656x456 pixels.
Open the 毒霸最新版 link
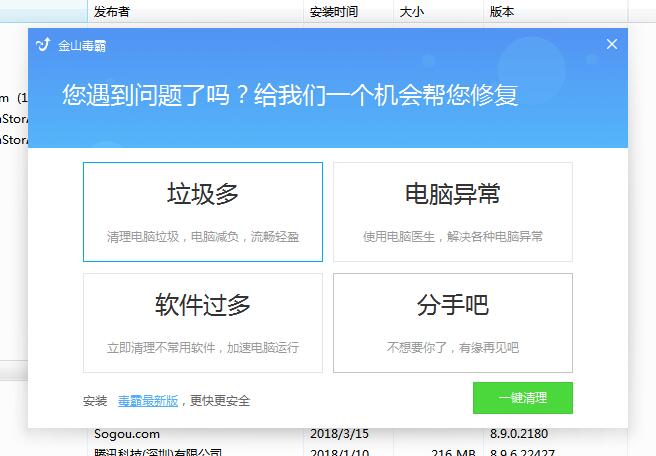(148, 401)
